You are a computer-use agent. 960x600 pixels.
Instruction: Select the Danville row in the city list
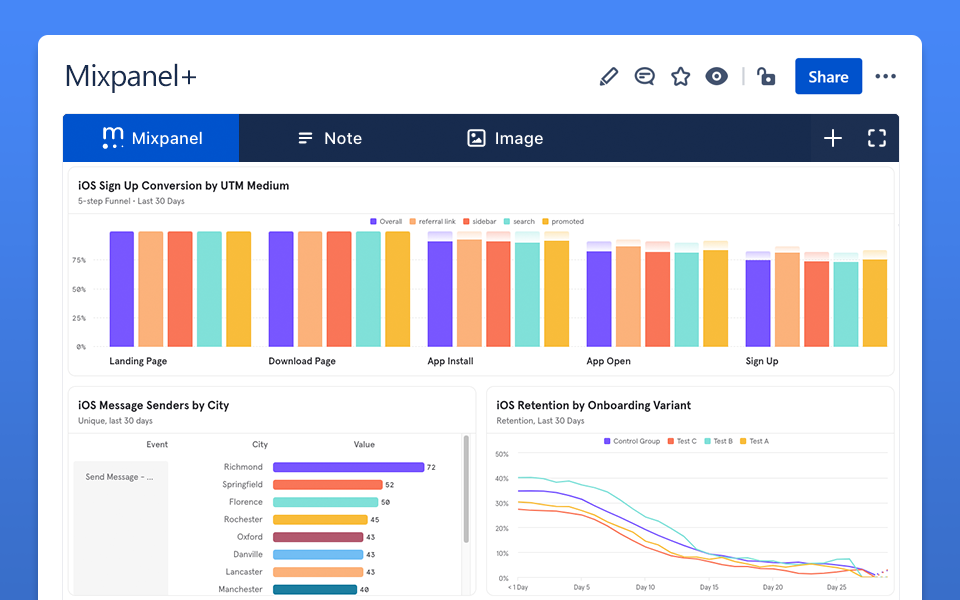(x=298, y=555)
